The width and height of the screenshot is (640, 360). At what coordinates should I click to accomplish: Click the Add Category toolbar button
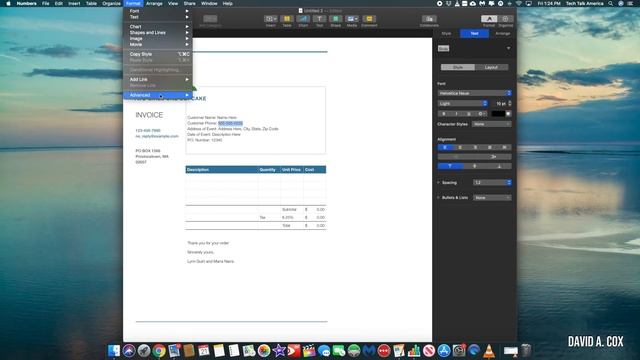pyautogui.click(x=210, y=19)
